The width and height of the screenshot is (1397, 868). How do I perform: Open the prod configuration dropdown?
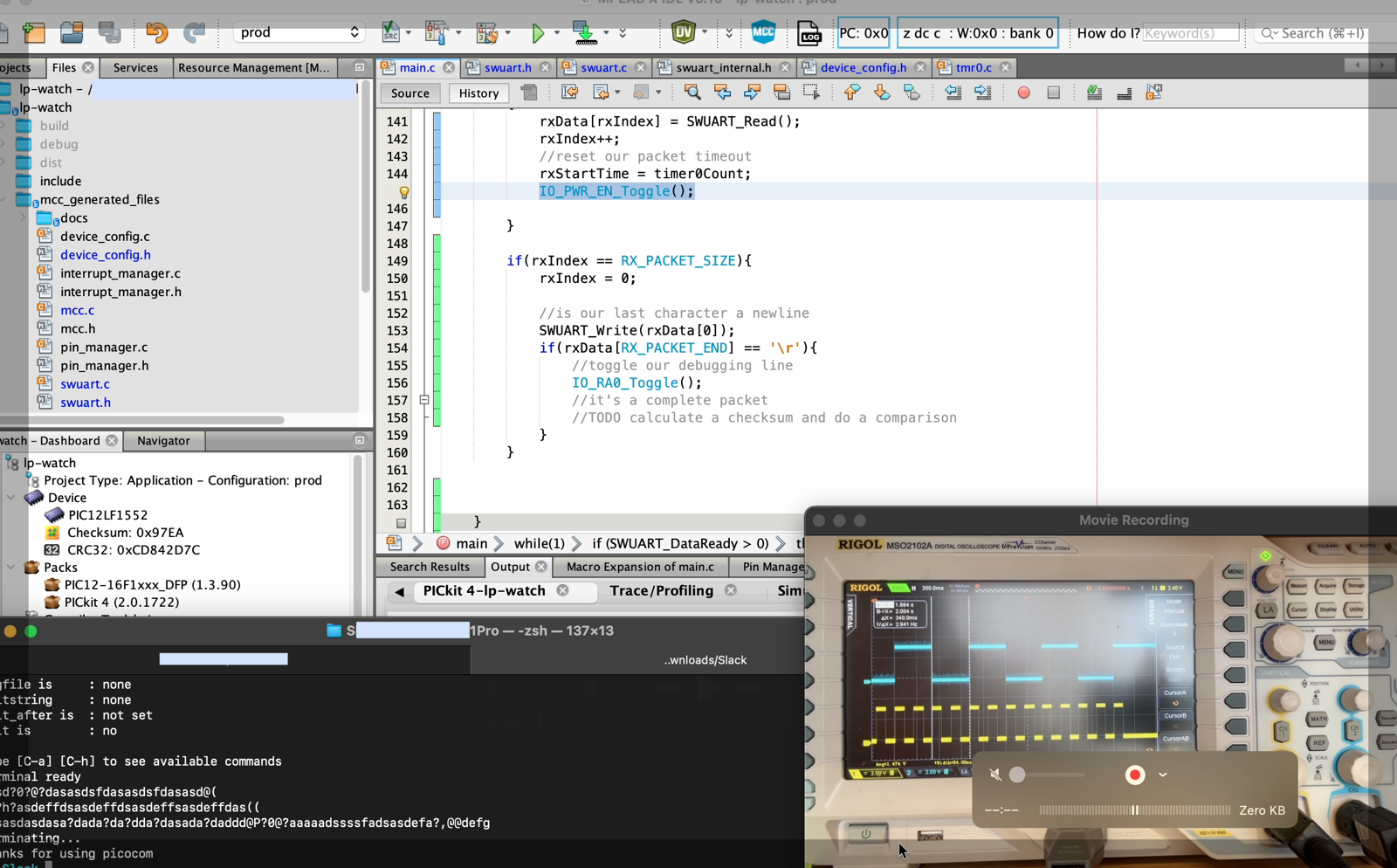pos(299,33)
